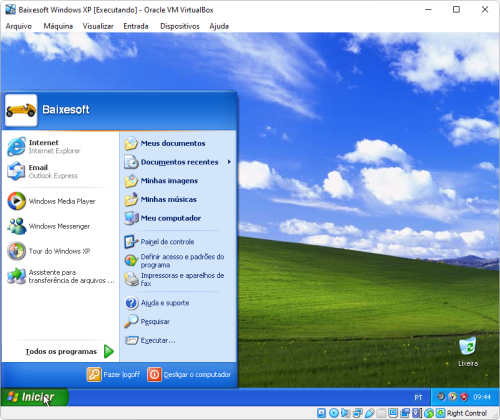The image size is (500, 420).
Task: Open Executar... run dialog
Action: point(178,340)
